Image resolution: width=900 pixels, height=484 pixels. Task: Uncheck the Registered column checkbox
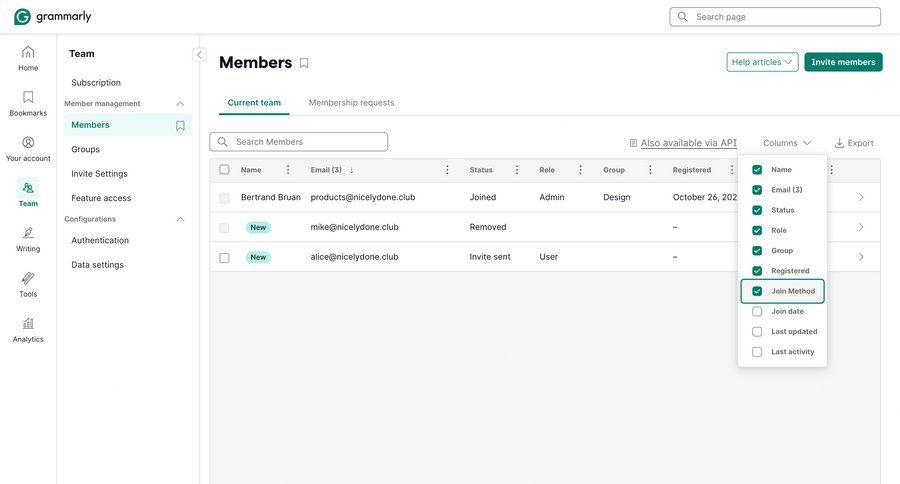pyautogui.click(x=757, y=270)
